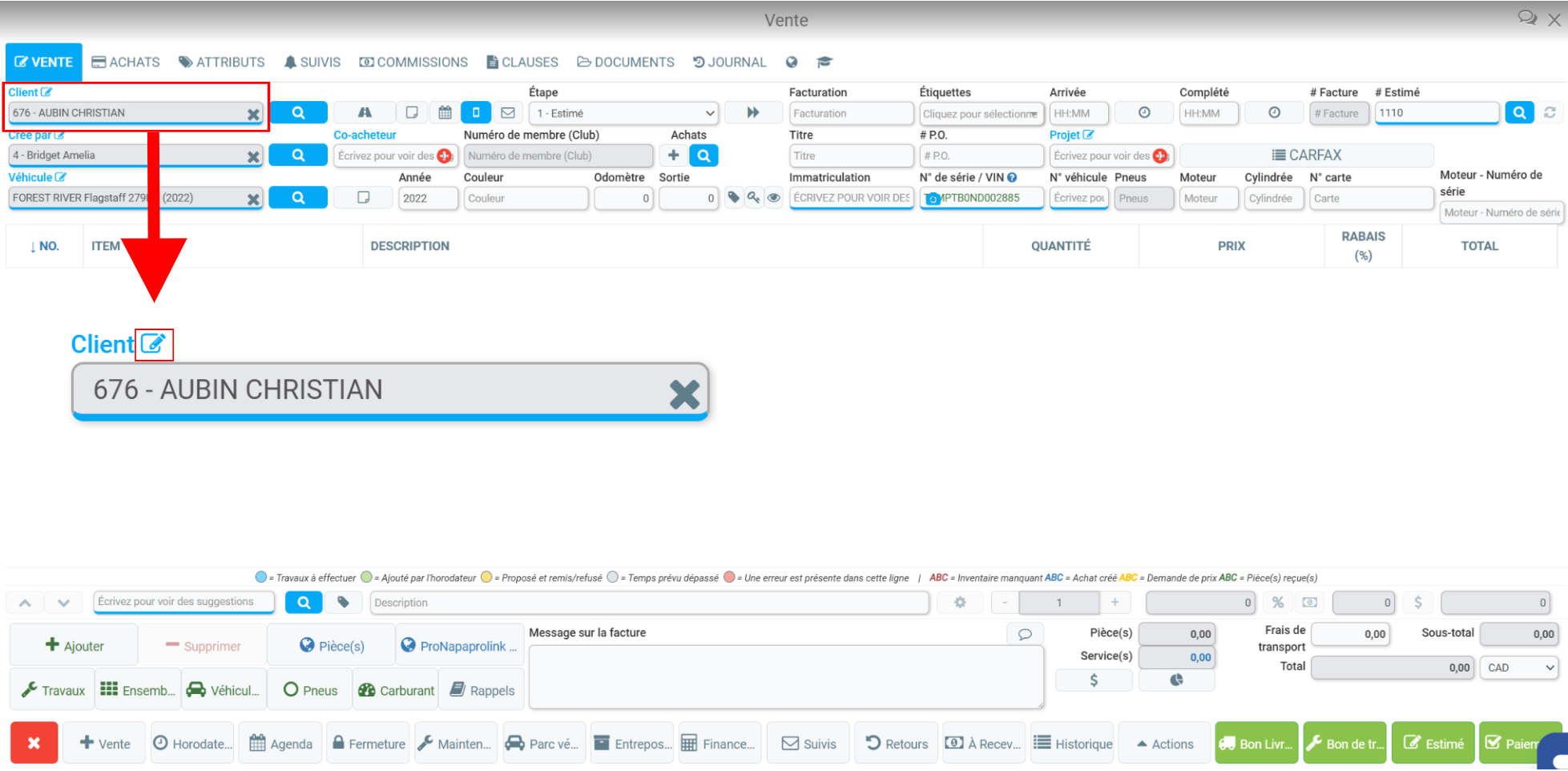Search for a vehicle with magnifier button
Screen dimensions: 1568x771
pyautogui.click(x=298, y=197)
